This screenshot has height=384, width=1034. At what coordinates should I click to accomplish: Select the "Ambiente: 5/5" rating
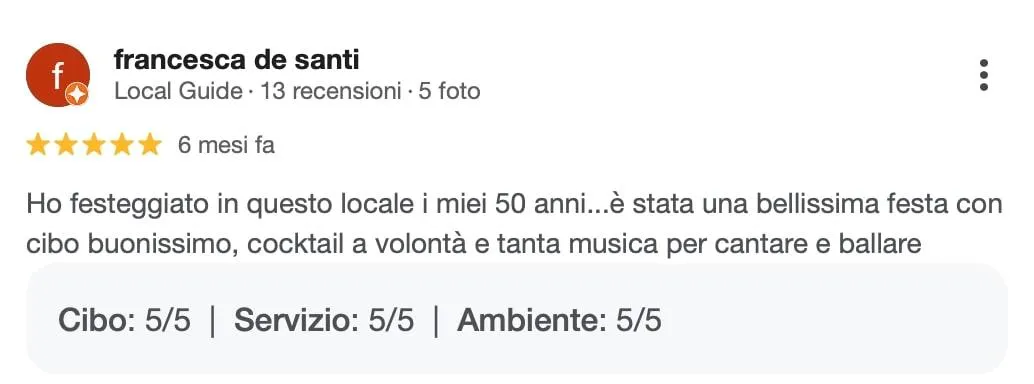559,321
